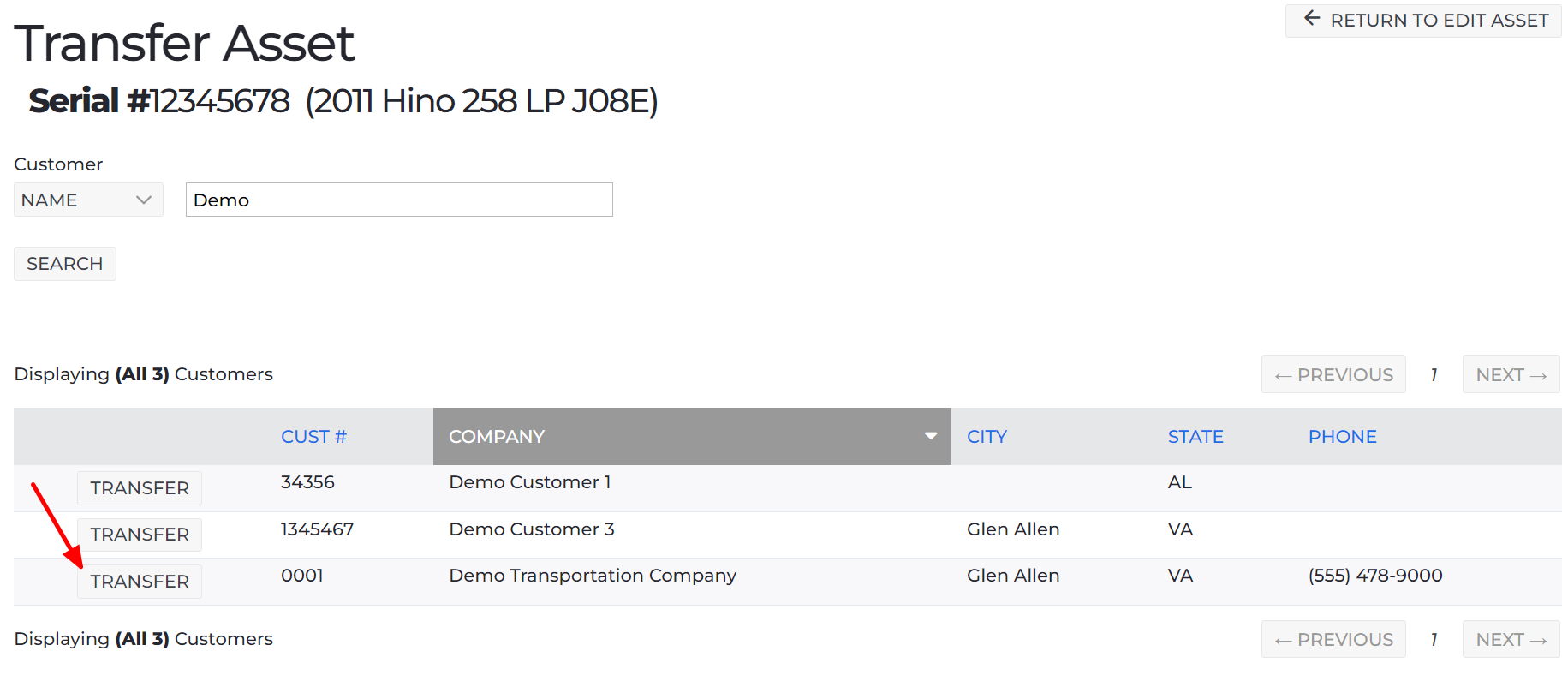Screen dimensions: 1568x675
Task: Transfer asset to Demo Customer 1
Action: (x=140, y=488)
